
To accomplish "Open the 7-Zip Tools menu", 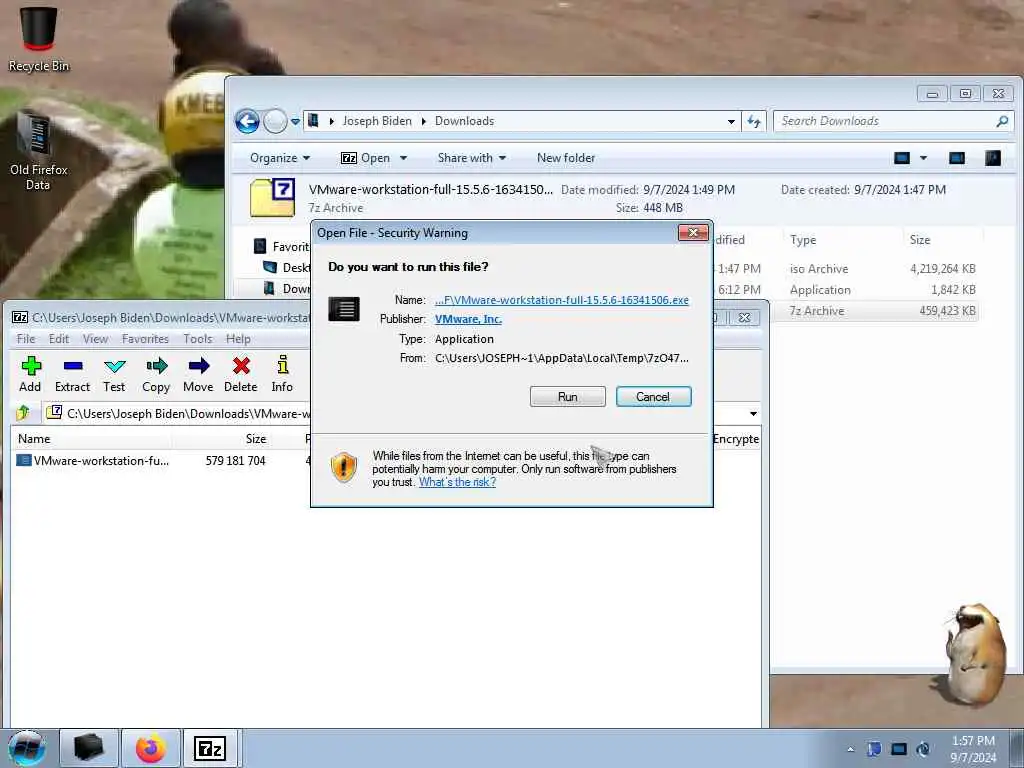I will point(198,339).
